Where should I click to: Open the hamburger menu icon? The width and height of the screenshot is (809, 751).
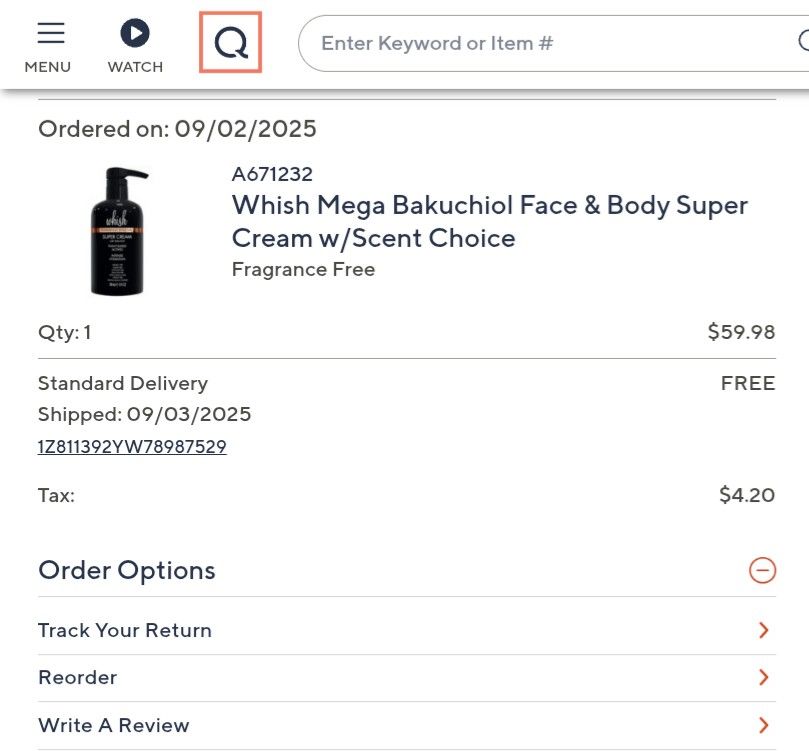click(51, 33)
